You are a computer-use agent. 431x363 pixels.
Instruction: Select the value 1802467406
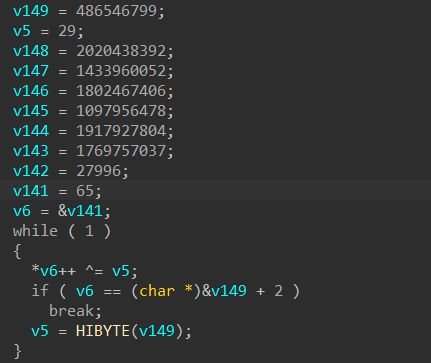click(x=121, y=91)
